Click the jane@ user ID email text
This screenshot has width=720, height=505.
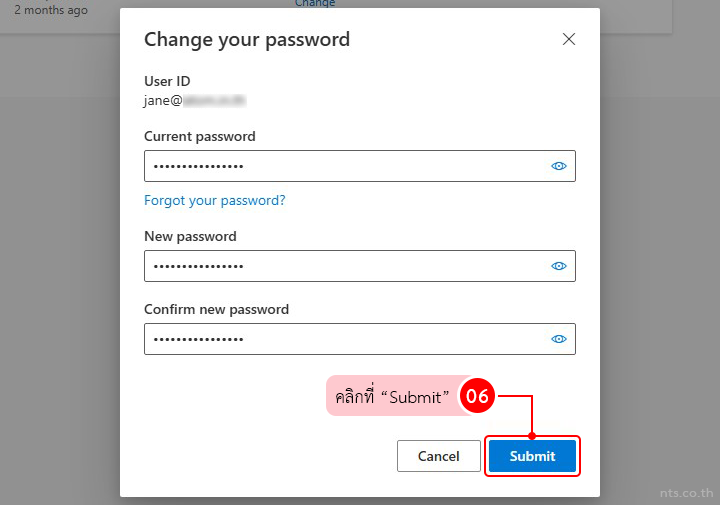pyautogui.click(x=194, y=100)
